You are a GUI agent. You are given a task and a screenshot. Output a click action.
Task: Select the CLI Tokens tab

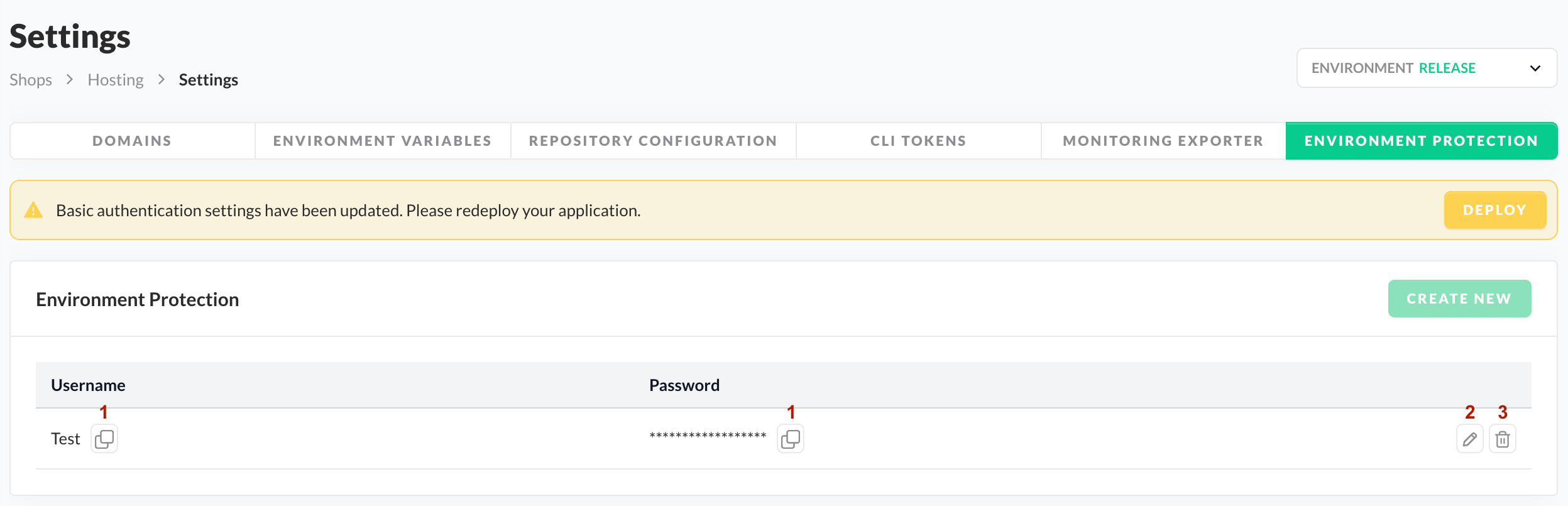click(918, 141)
